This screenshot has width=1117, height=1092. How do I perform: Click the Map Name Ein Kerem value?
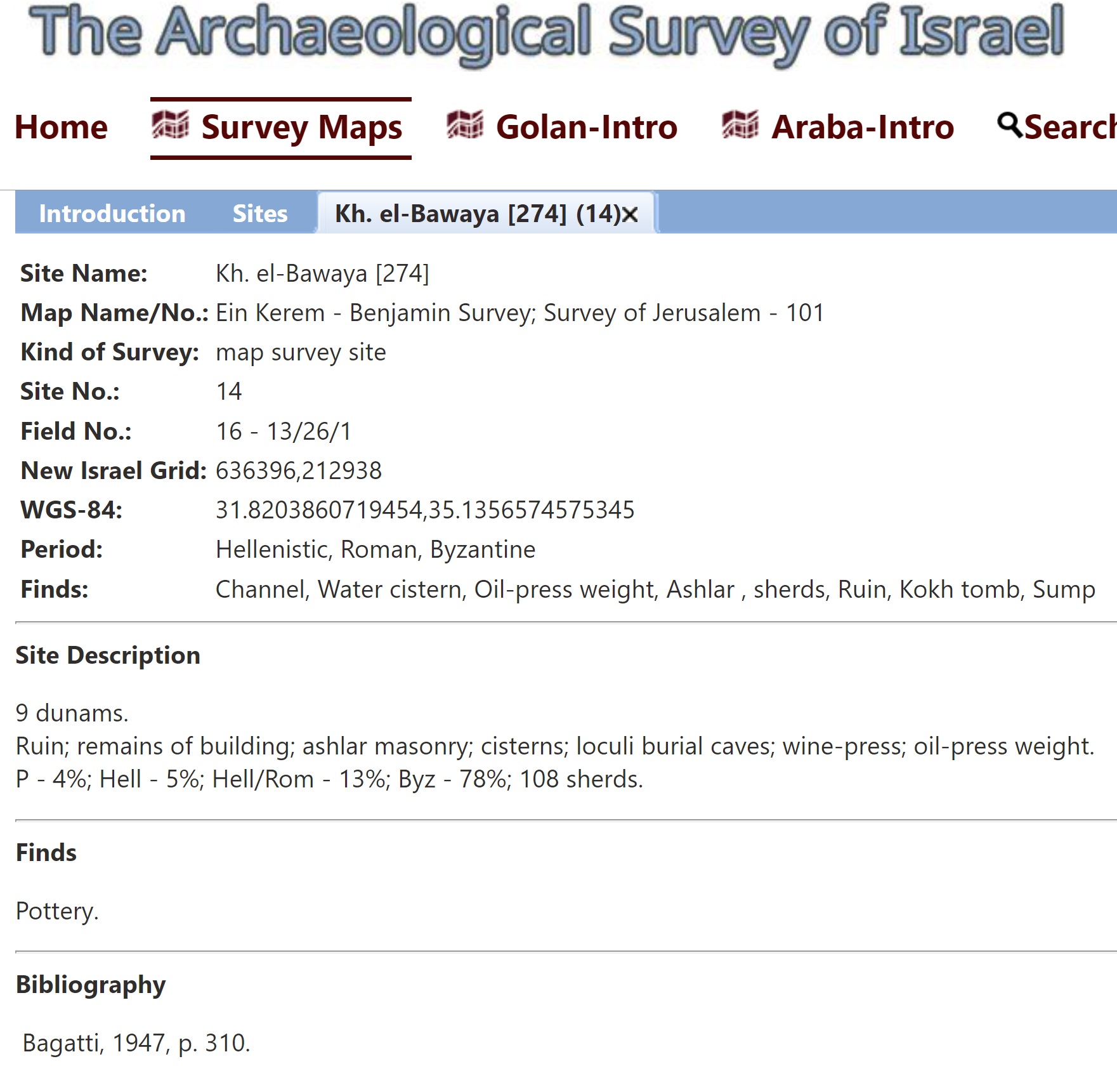point(519,313)
